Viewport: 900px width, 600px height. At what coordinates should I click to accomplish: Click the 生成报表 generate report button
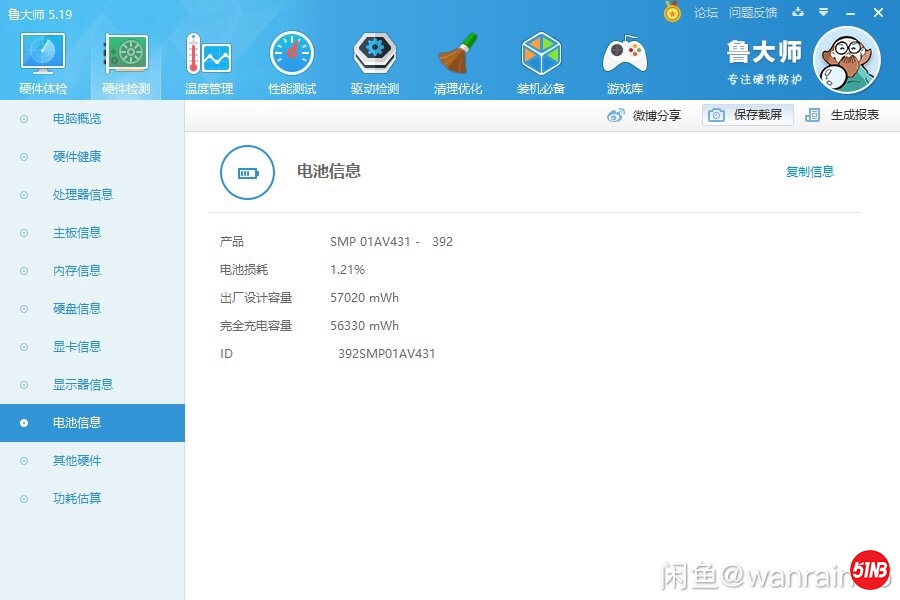pos(843,115)
